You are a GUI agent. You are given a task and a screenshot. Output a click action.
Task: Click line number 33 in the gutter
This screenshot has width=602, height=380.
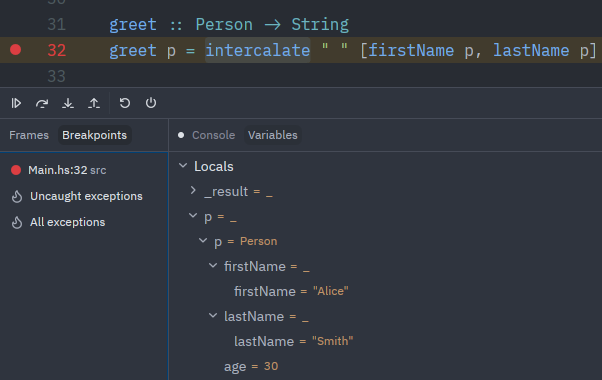(57, 76)
